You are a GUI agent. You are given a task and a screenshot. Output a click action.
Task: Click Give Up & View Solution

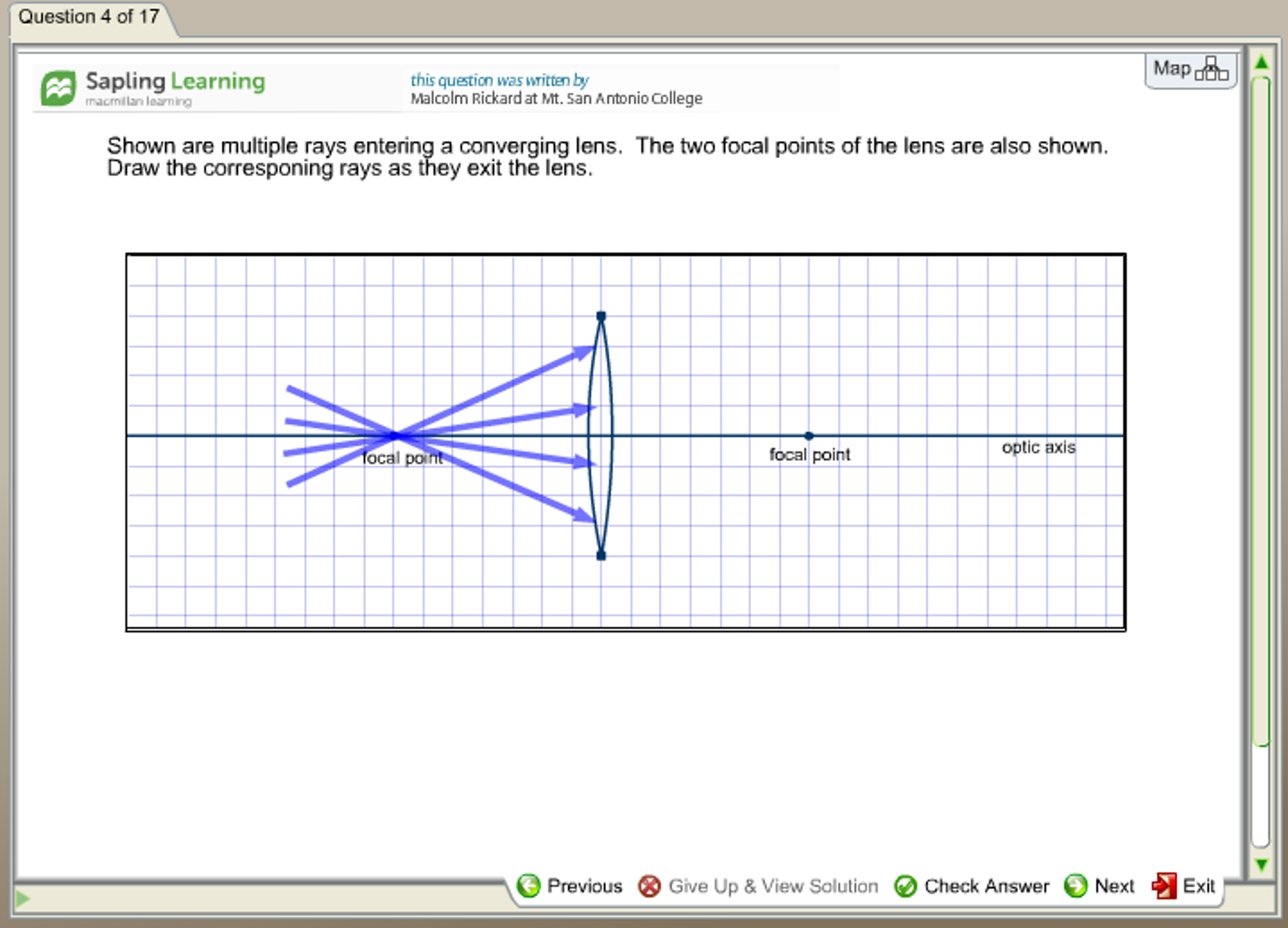tap(758, 886)
